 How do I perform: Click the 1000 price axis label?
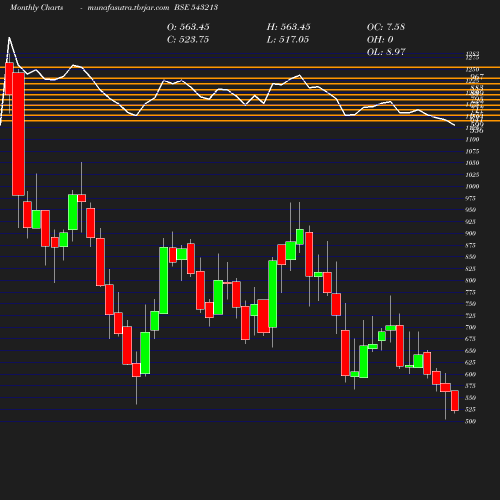click(472, 186)
